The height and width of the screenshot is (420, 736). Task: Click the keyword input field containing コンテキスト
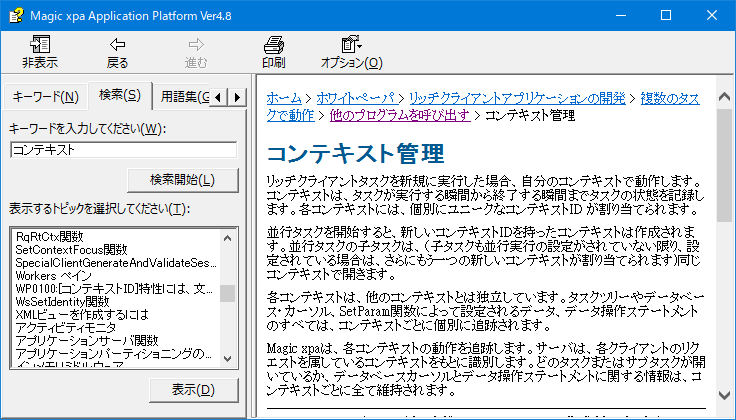click(x=122, y=150)
